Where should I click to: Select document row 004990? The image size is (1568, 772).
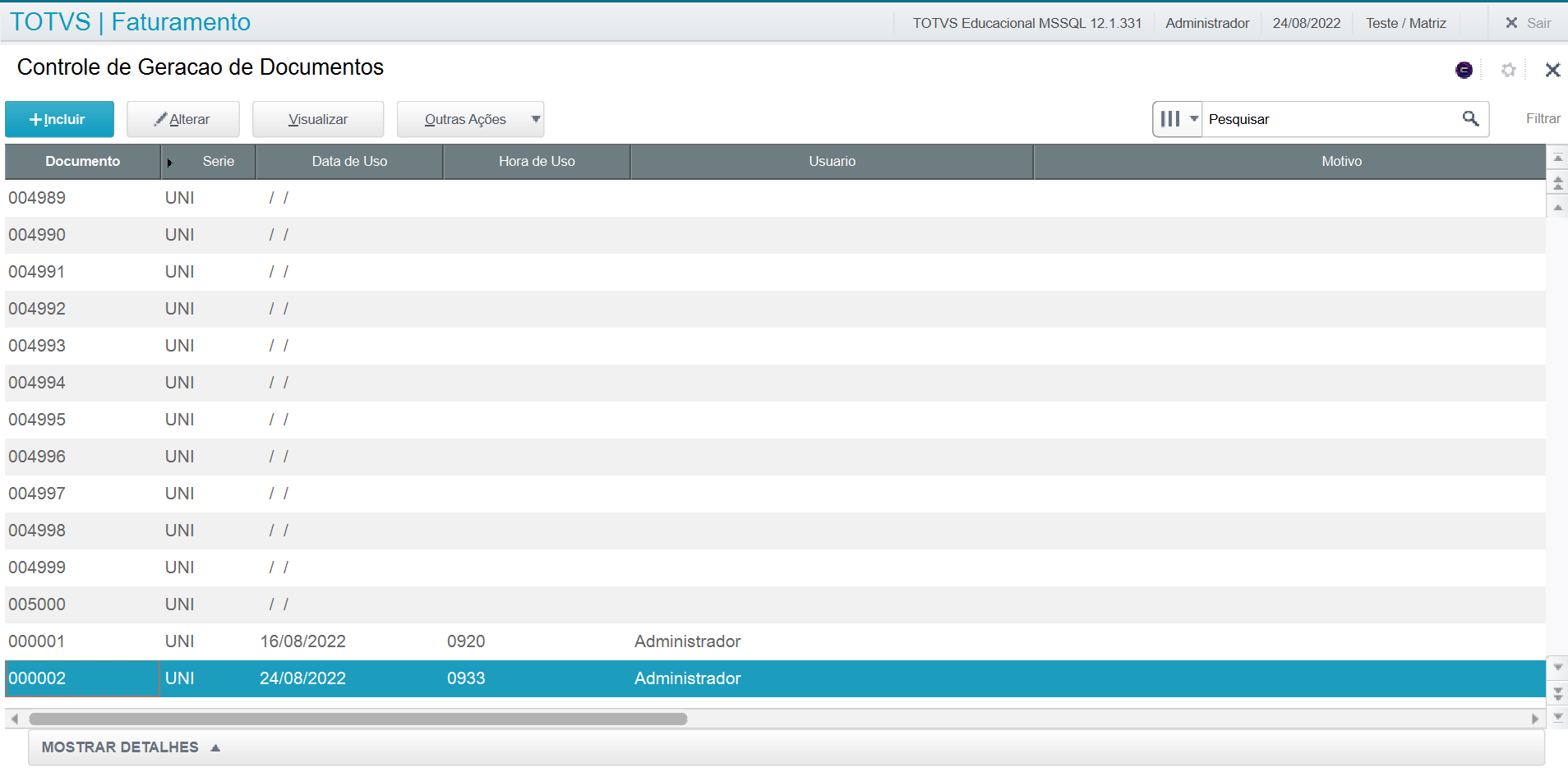pyautogui.click(x=775, y=235)
